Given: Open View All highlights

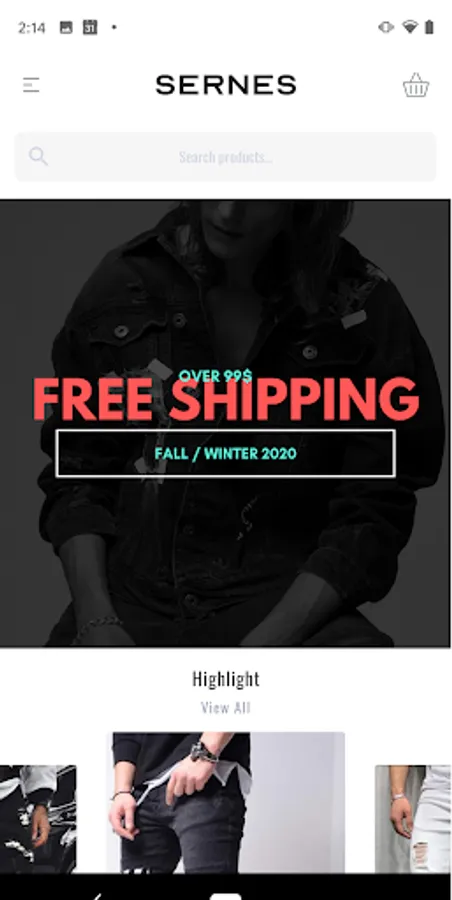Looking at the screenshot, I should point(226,707).
